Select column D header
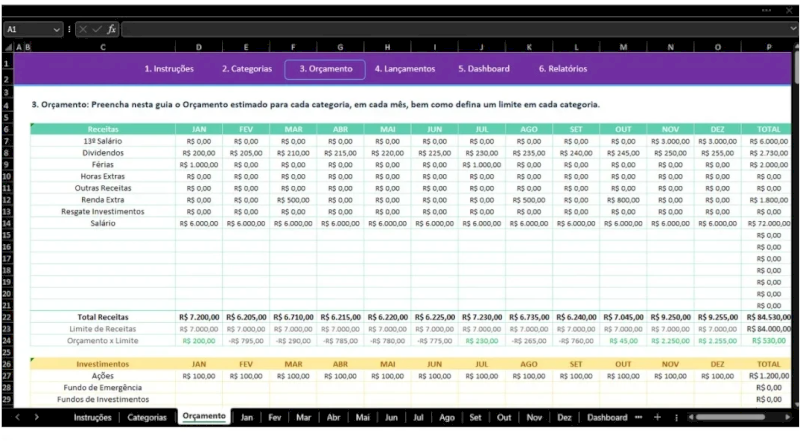Image resolution: width=800 pixels, height=442 pixels. (198, 47)
